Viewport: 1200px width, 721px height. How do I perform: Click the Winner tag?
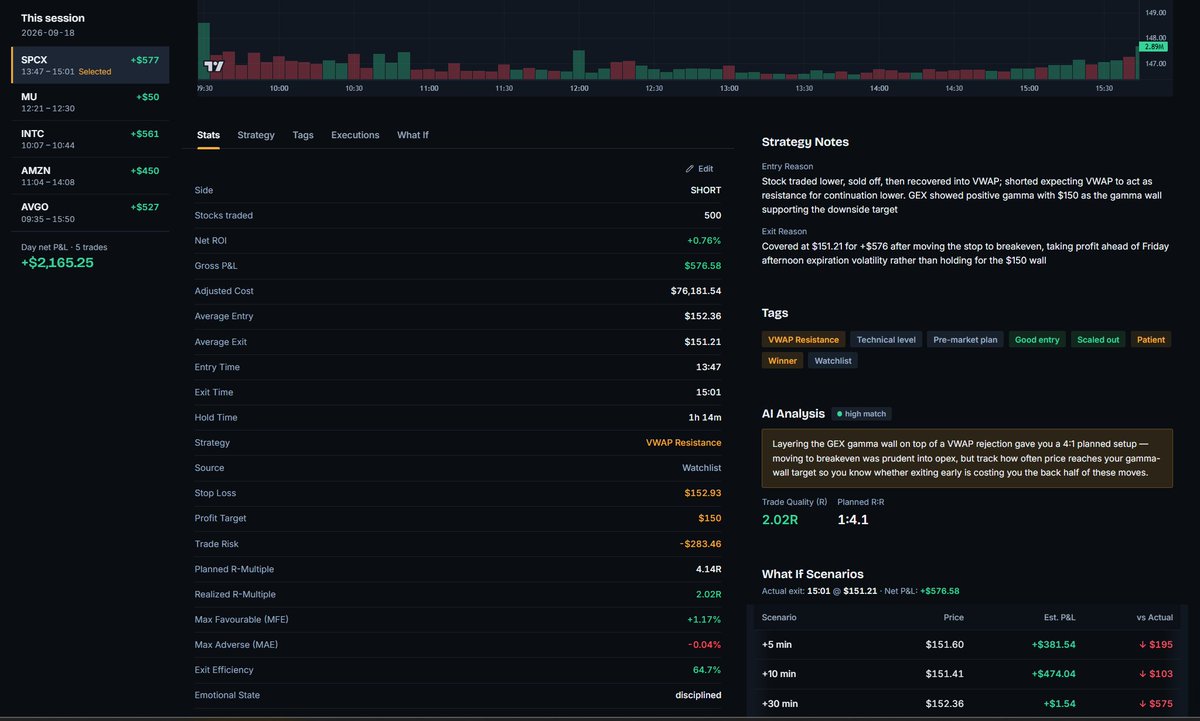782,361
